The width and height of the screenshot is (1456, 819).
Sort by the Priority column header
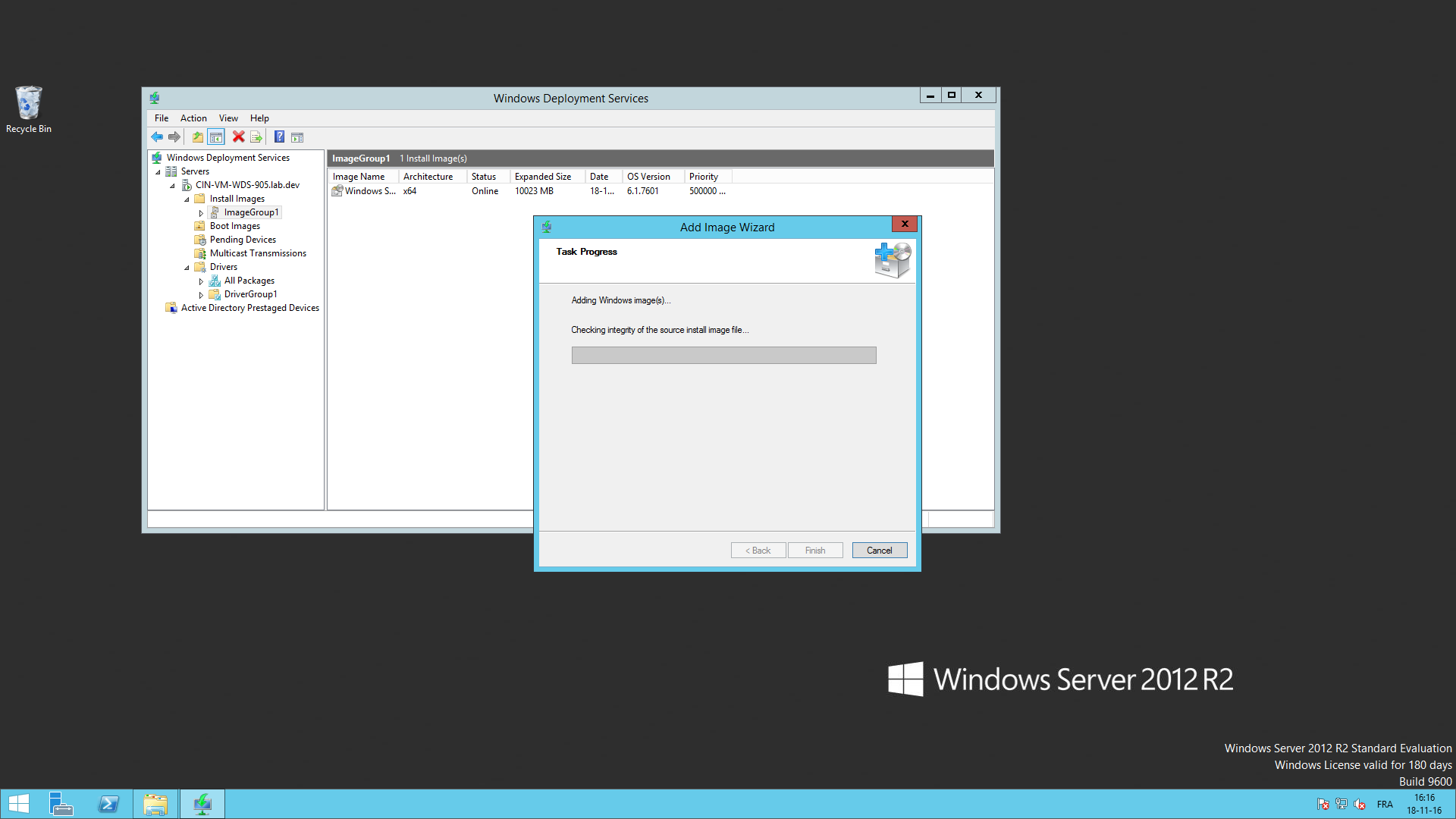pyautogui.click(x=708, y=177)
